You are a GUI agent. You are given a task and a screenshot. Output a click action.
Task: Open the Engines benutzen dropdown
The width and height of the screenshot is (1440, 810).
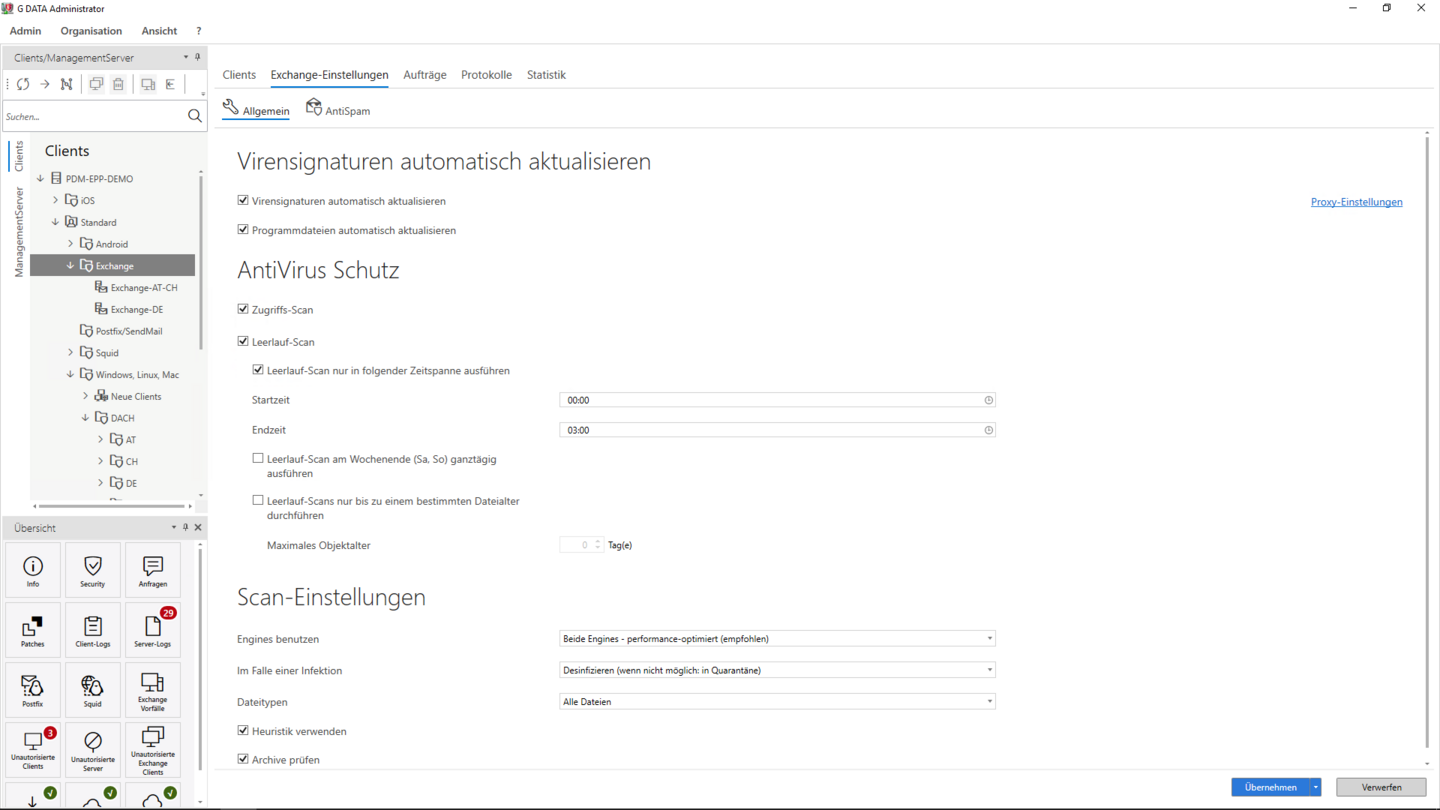[x=777, y=639]
